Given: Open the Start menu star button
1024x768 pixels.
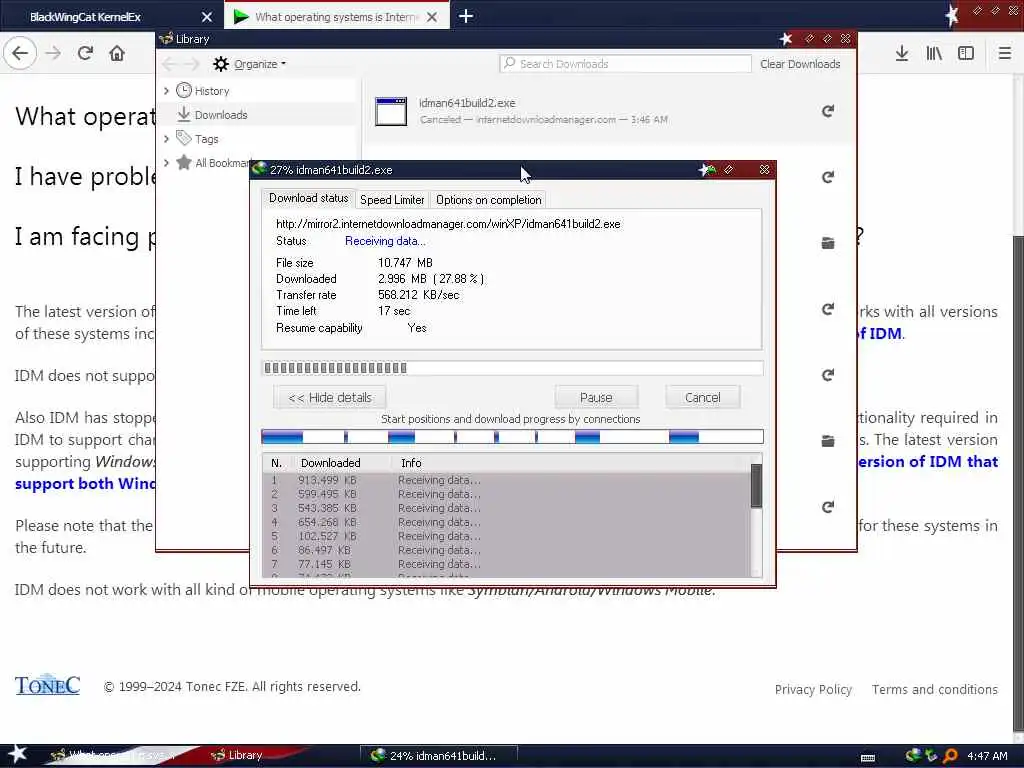Looking at the screenshot, I should pos(17,754).
